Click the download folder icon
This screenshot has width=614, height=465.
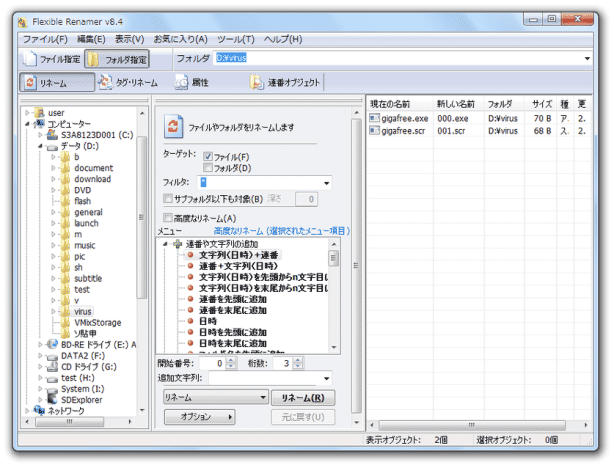pos(65,179)
